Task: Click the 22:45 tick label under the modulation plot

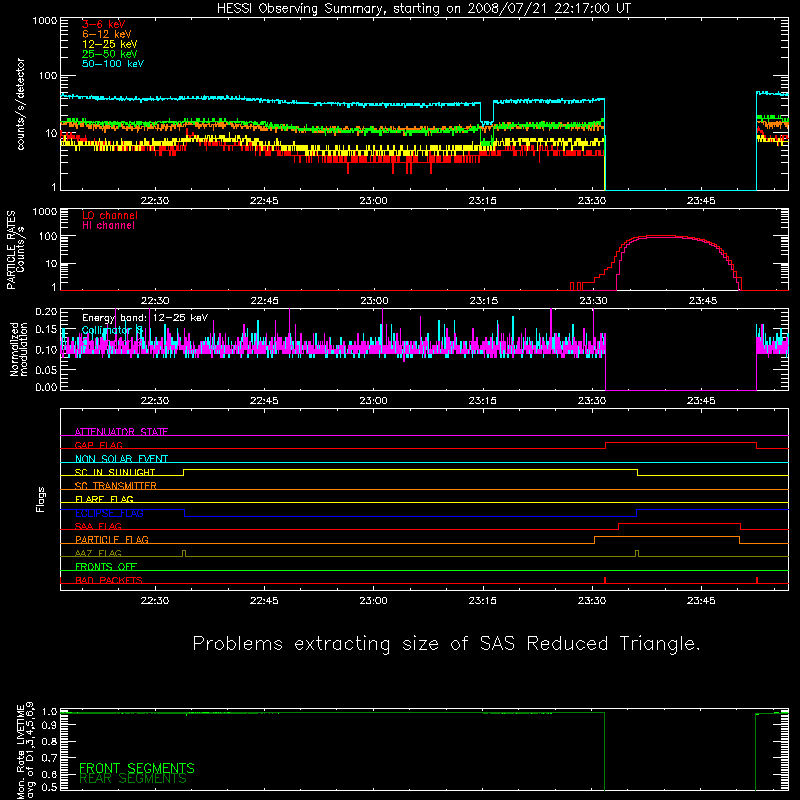Action: pyautogui.click(x=264, y=401)
